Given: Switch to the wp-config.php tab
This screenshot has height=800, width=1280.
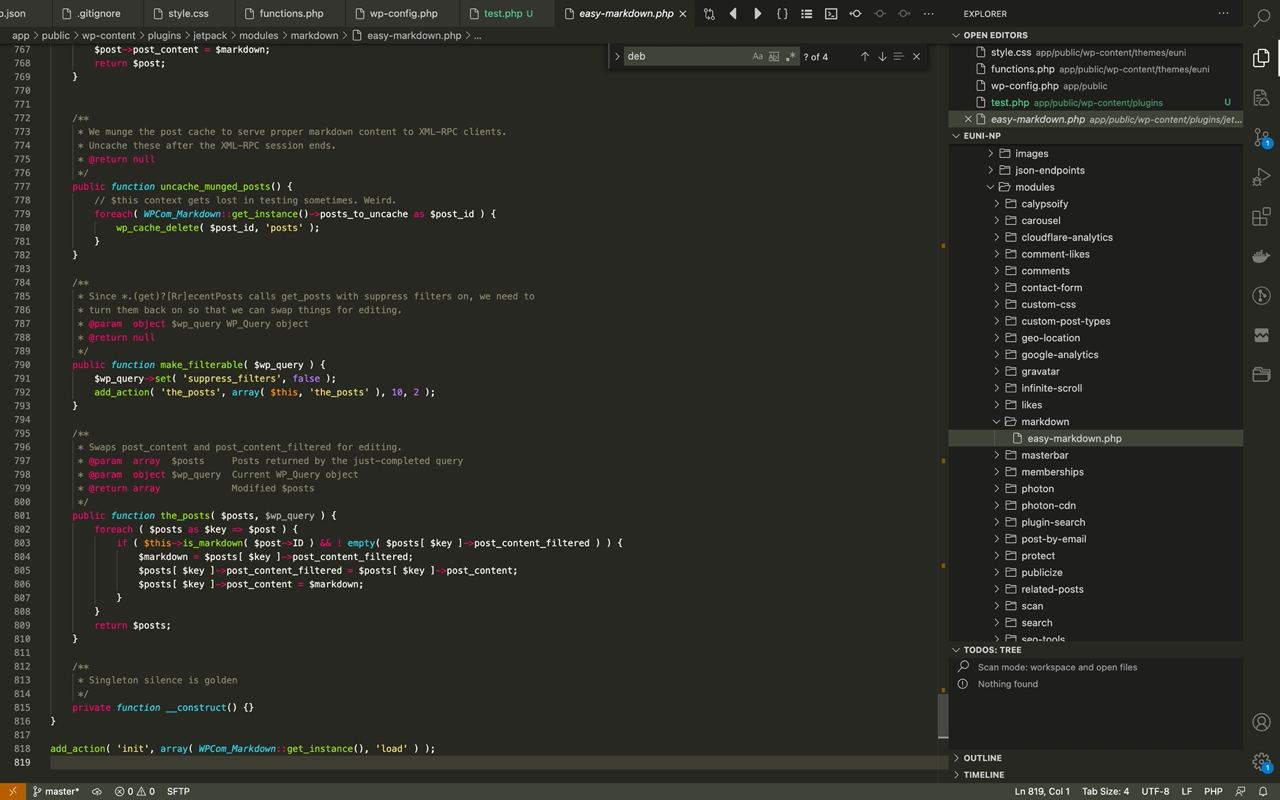Looking at the screenshot, I should point(403,14).
